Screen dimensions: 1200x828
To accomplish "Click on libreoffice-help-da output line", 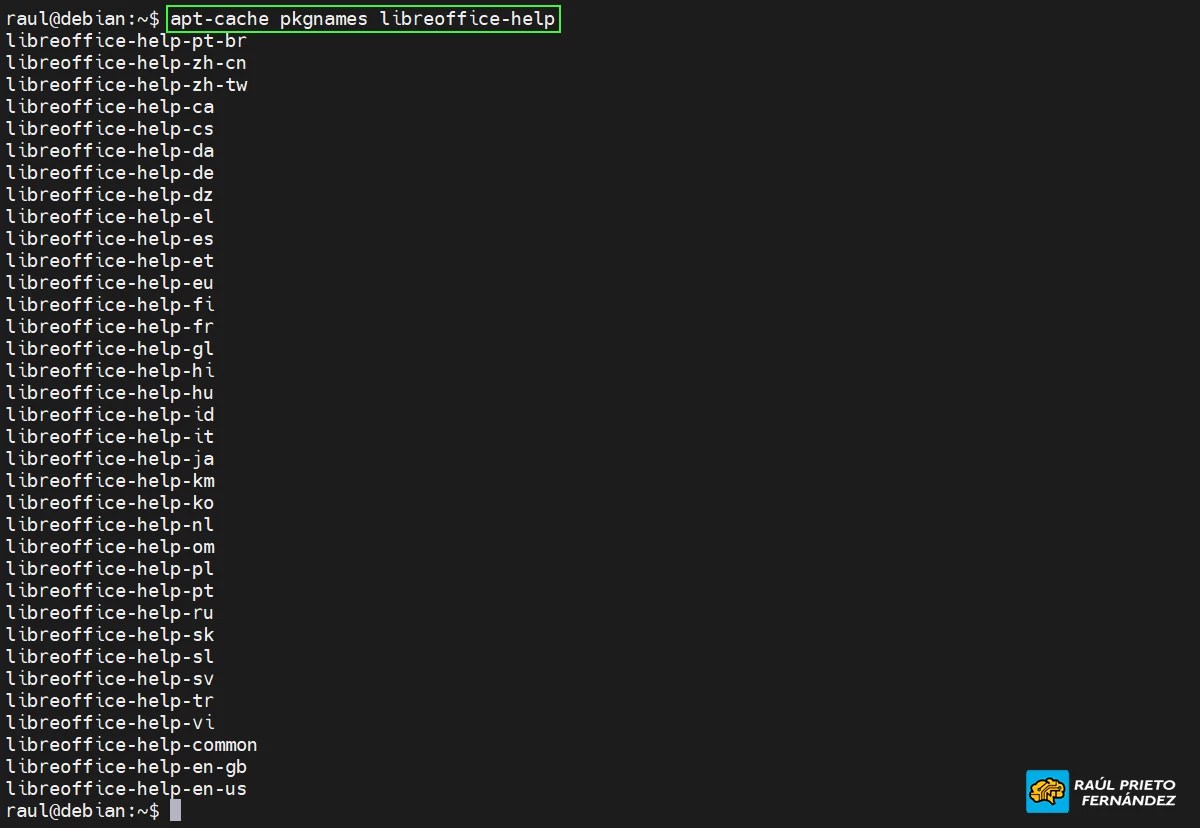I will (110, 151).
